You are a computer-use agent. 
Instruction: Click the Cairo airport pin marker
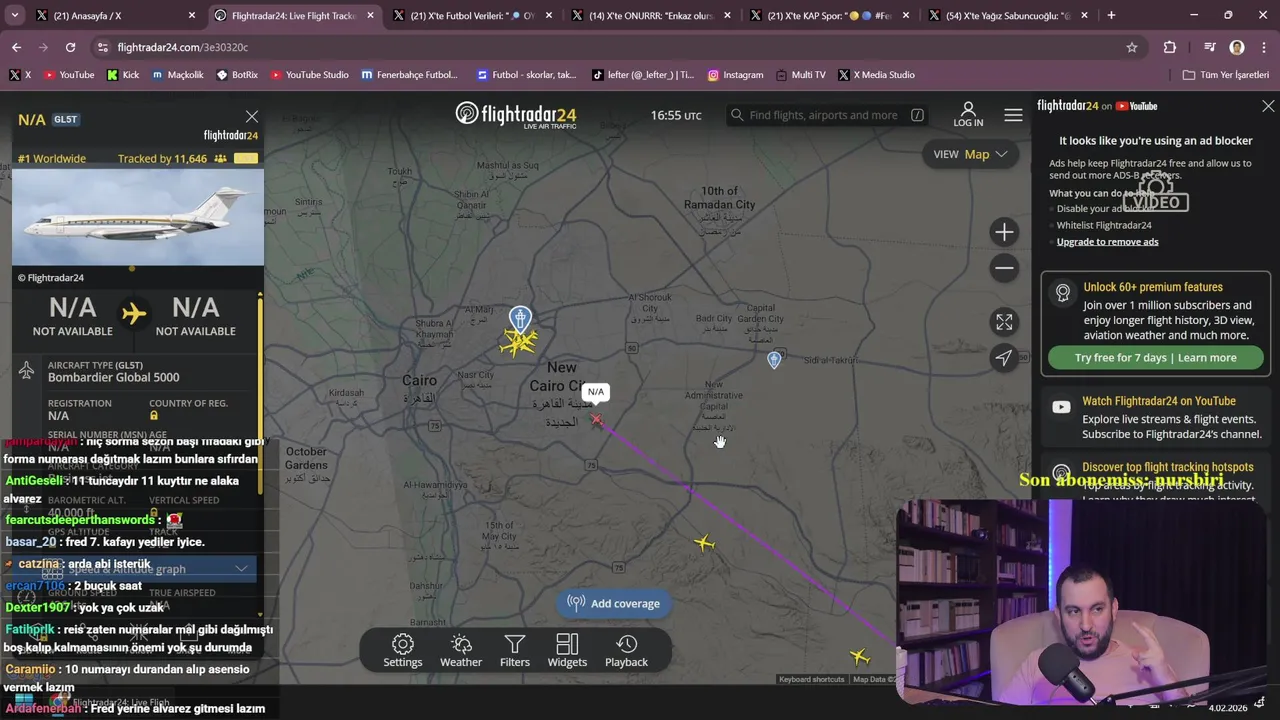click(x=520, y=319)
